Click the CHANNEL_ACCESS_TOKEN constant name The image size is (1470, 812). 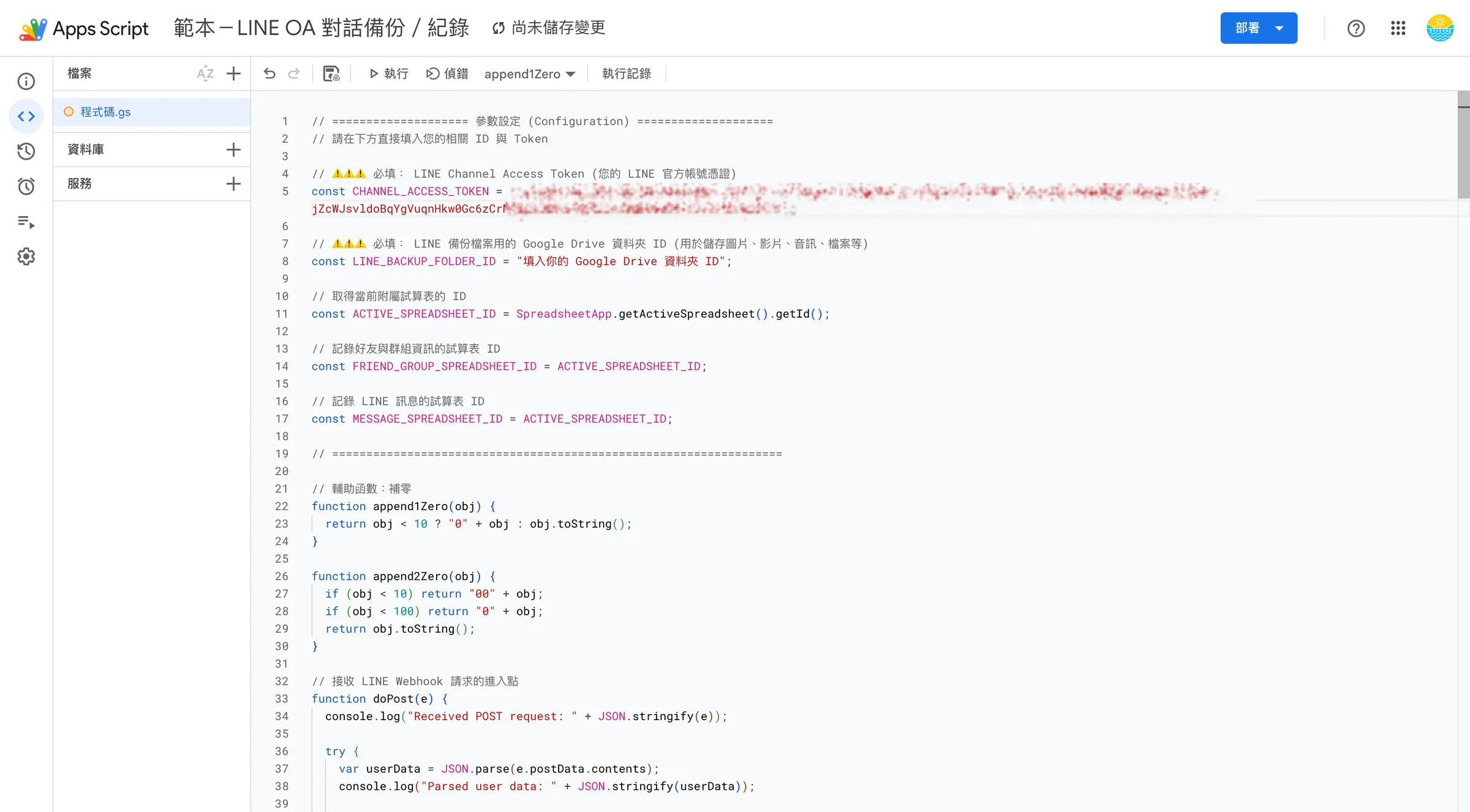pyautogui.click(x=421, y=192)
